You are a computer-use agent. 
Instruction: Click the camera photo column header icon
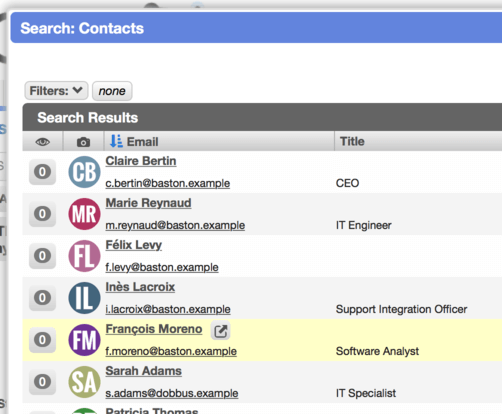(83, 142)
